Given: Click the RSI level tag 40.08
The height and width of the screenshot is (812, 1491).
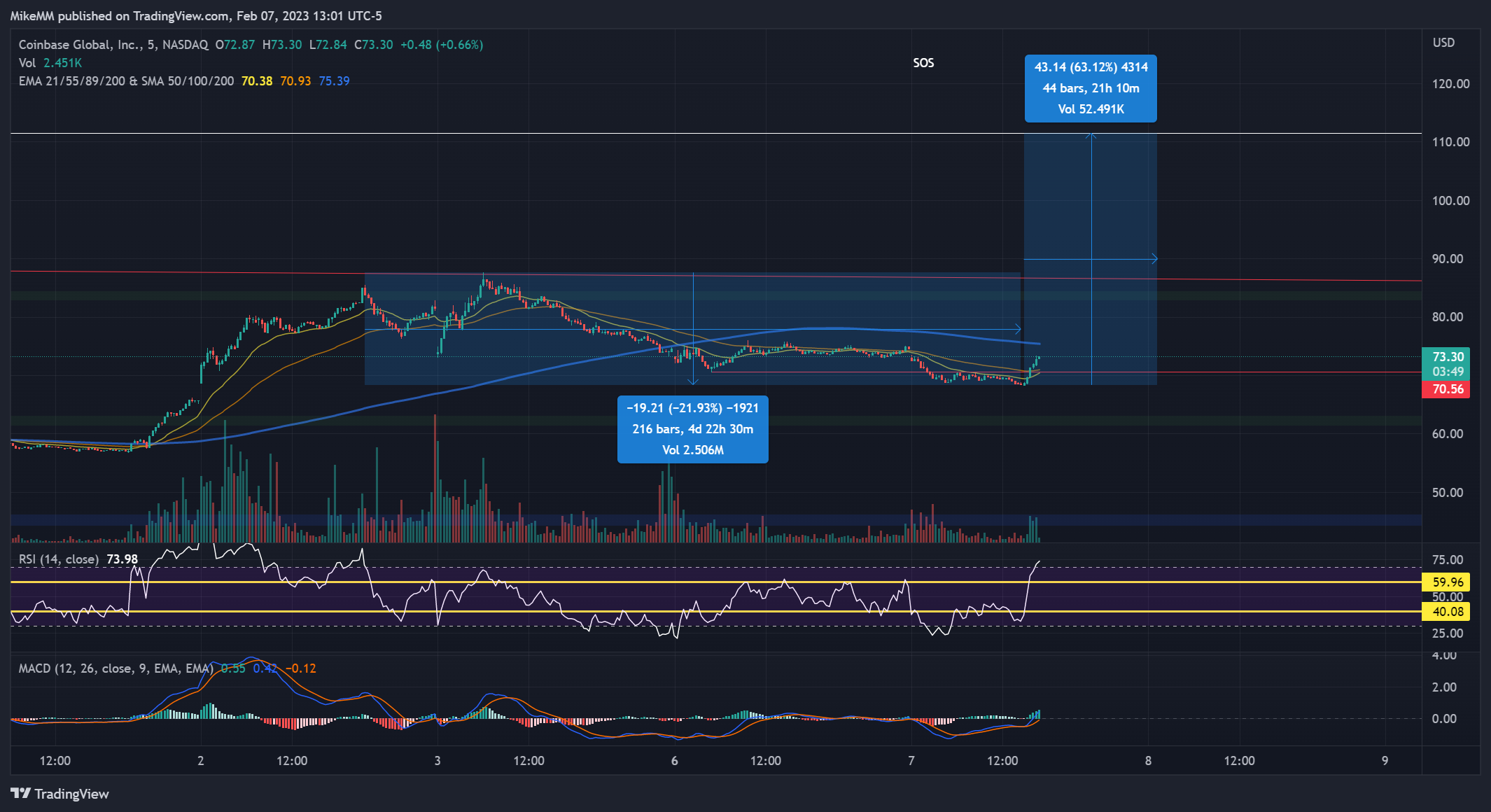Looking at the screenshot, I should click(1447, 612).
